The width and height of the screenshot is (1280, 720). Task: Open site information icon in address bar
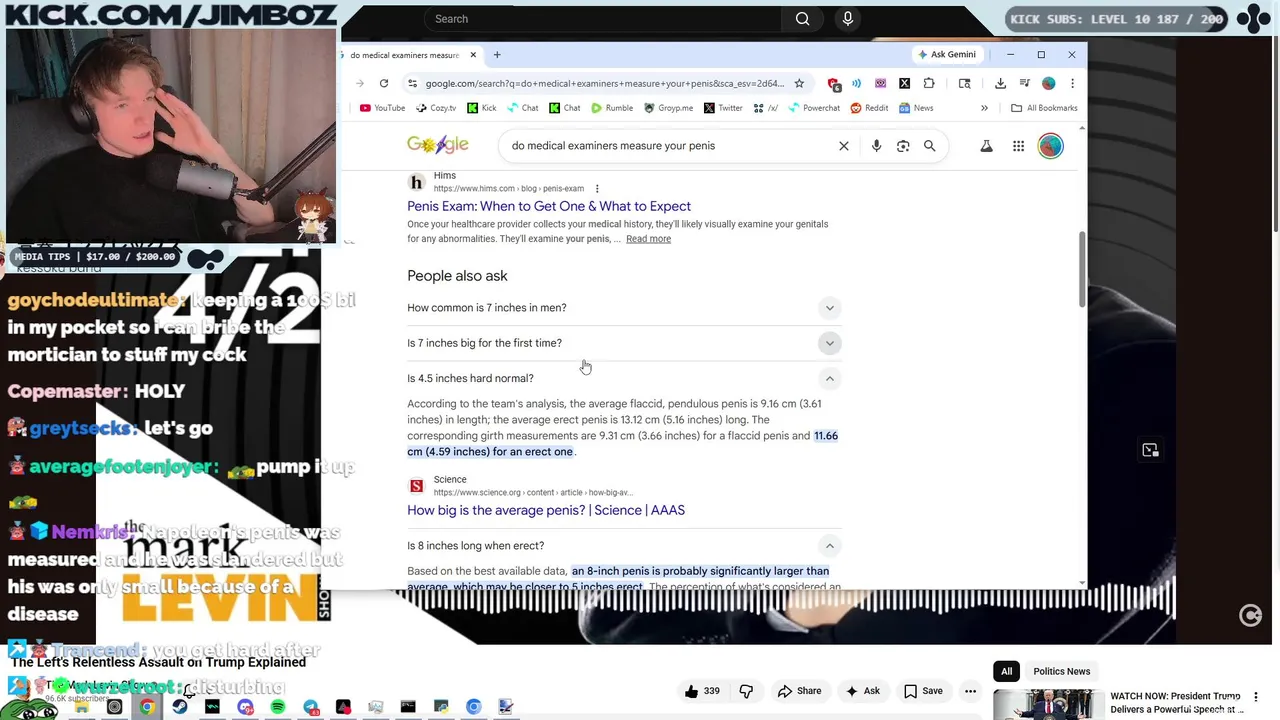(x=412, y=83)
